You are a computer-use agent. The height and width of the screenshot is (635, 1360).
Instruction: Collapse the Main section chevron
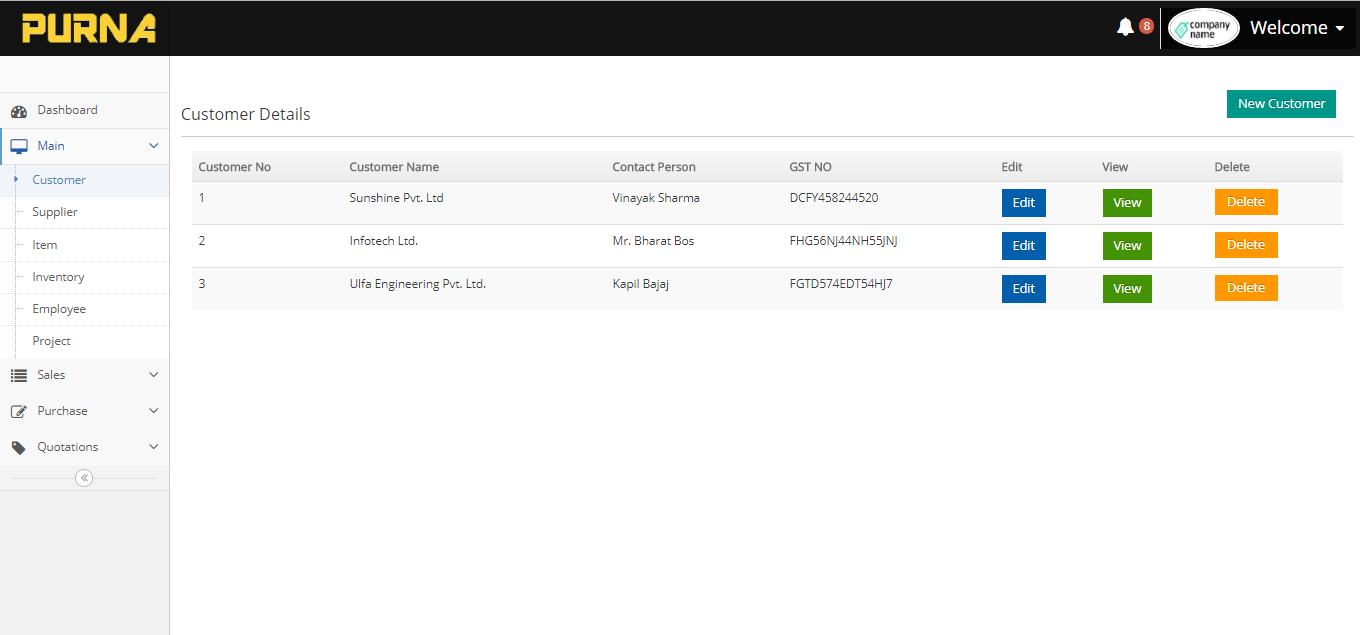pos(153,145)
